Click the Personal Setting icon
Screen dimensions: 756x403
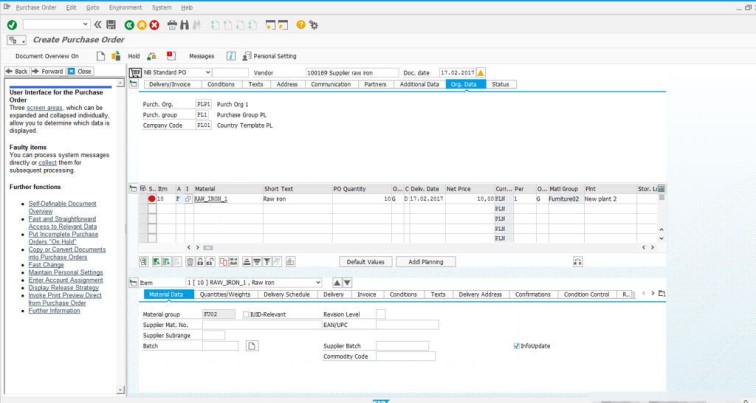click(x=247, y=56)
